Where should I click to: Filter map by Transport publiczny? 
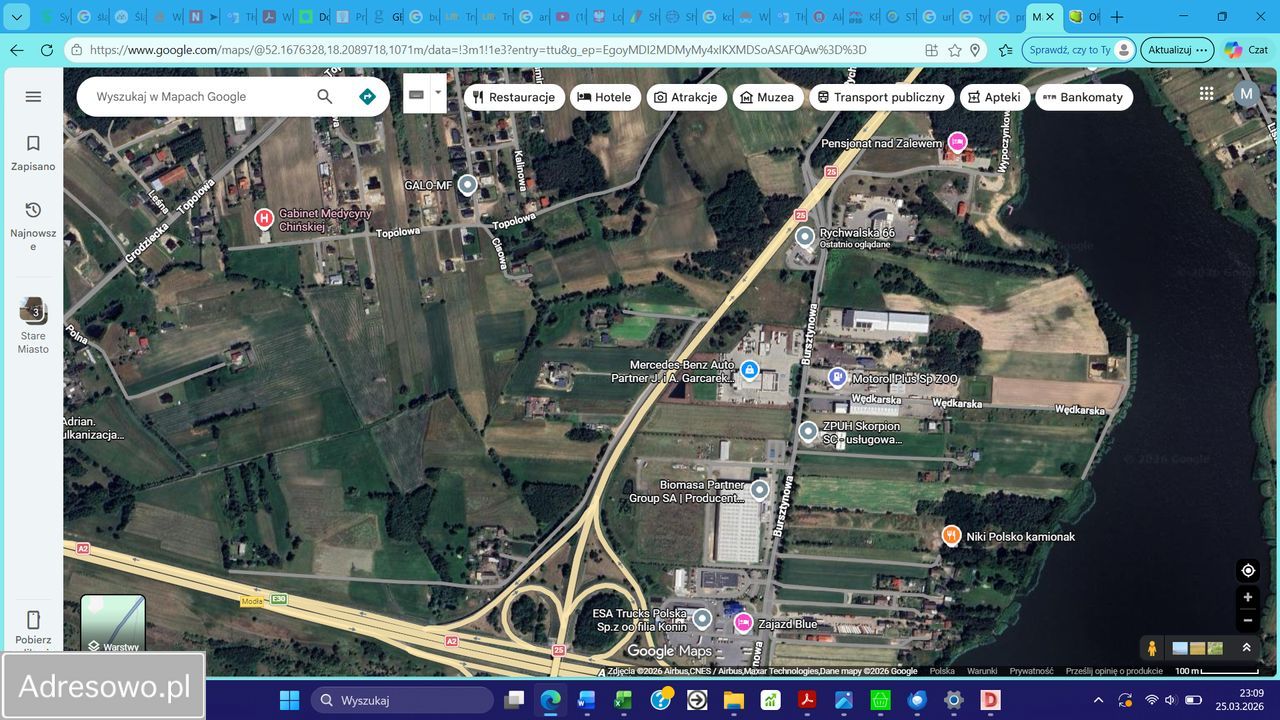pos(882,97)
